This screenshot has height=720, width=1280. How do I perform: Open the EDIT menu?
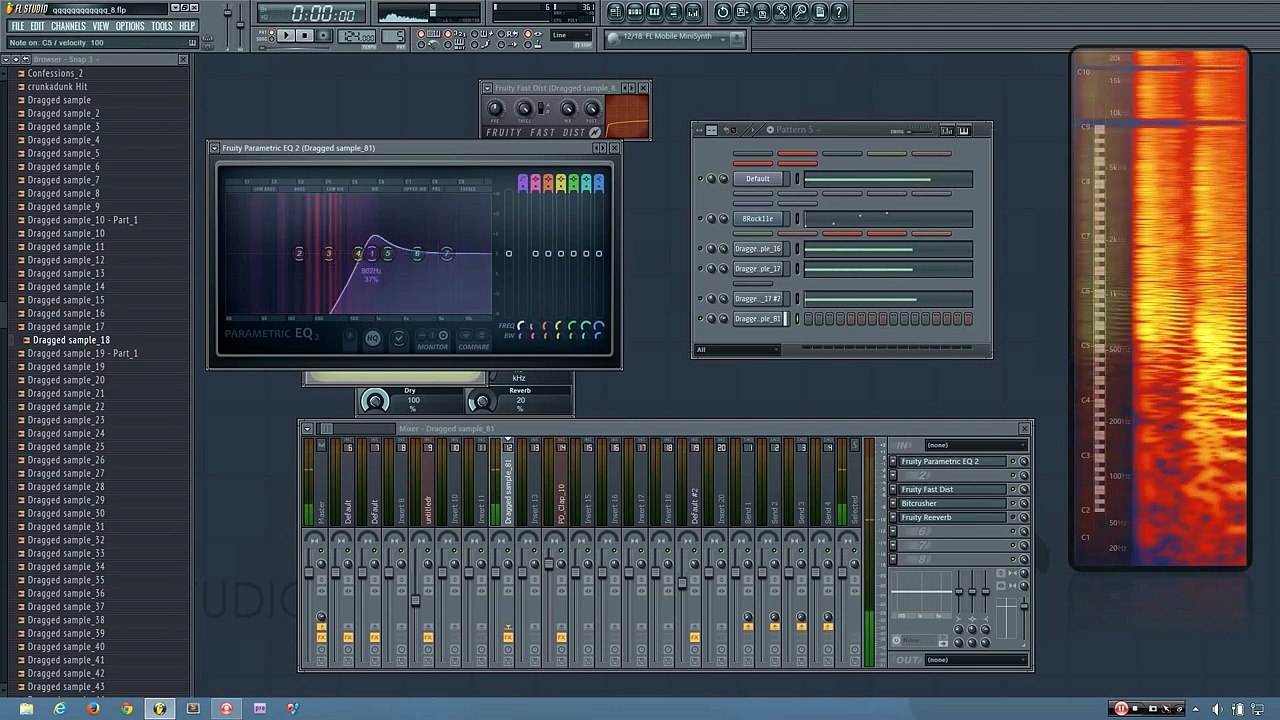[x=37, y=26]
